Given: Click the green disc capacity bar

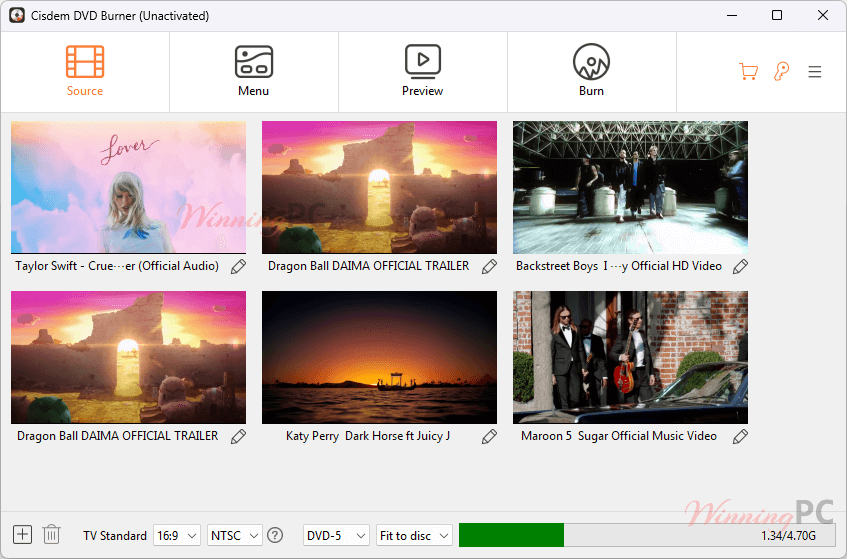Looking at the screenshot, I should coord(512,535).
